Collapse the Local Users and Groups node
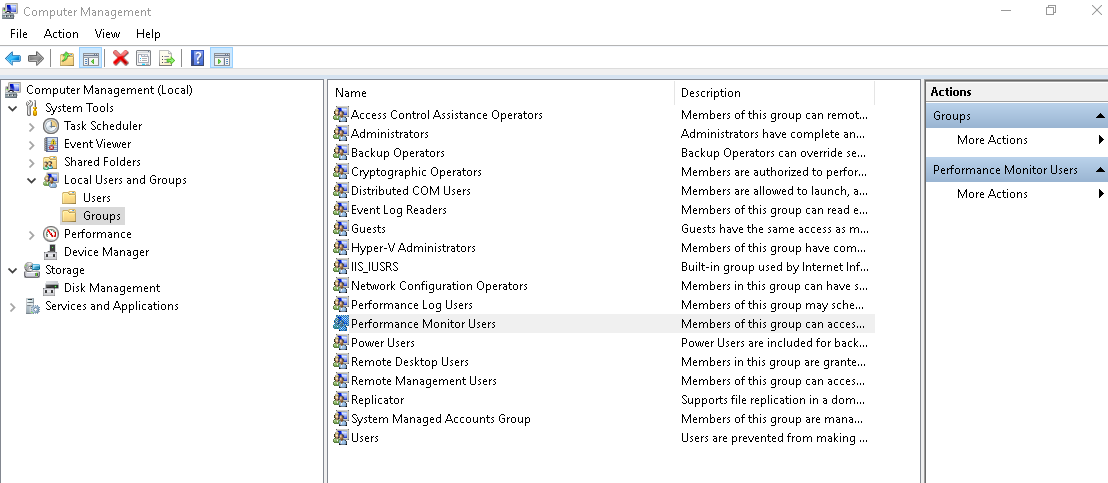The width and height of the screenshot is (1108, 483). click(31, 180)
